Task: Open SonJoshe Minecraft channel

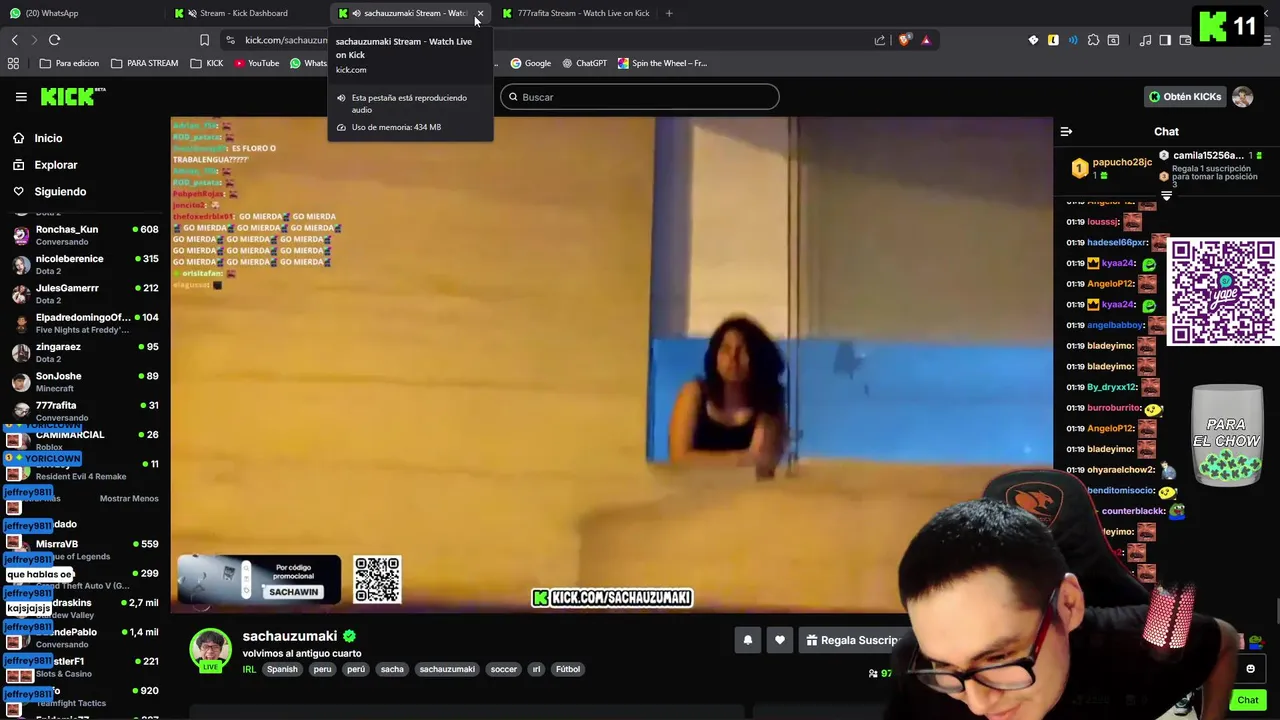Action: (85, 381)
